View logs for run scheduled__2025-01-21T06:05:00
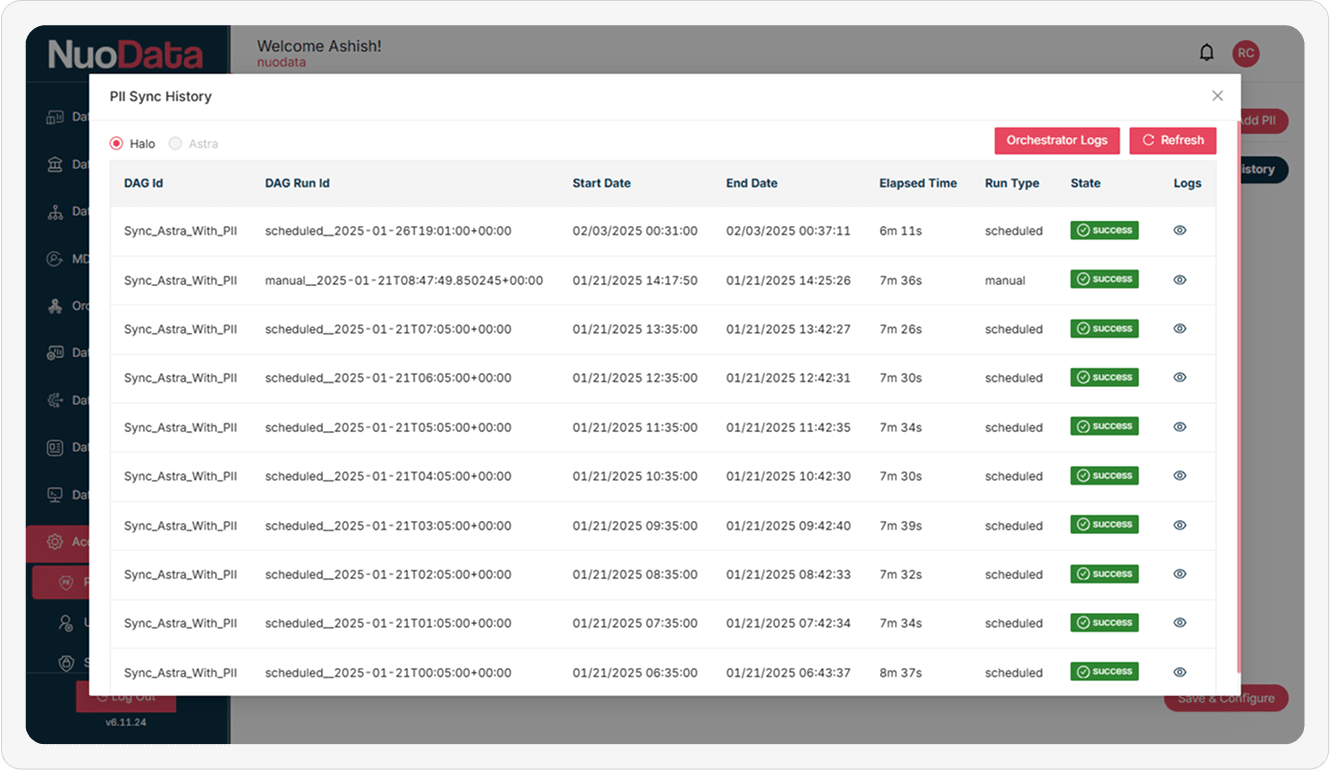1330x770 pixels. [x=1180, y=377]
